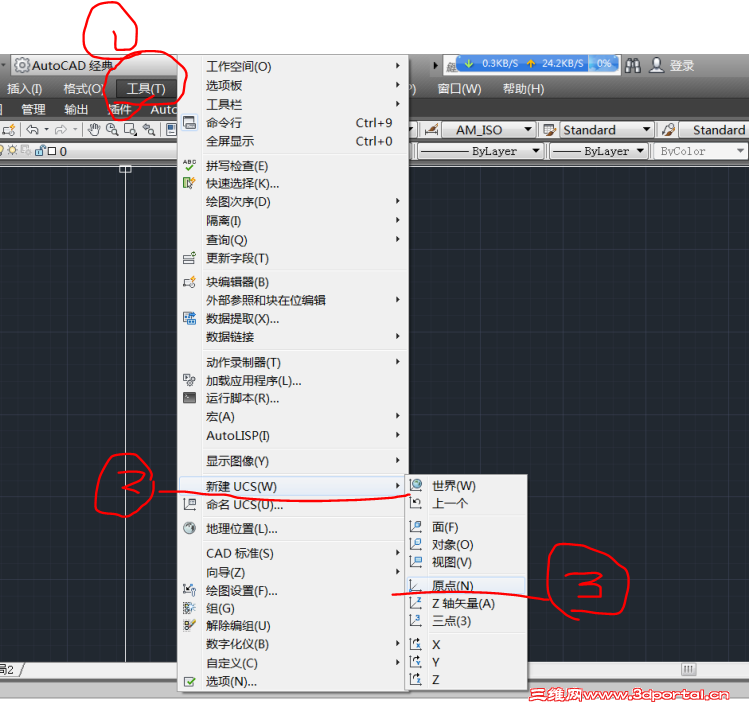
Task: Open the AutoCAD workspace gear icon
Action: [x=21, y=65]
